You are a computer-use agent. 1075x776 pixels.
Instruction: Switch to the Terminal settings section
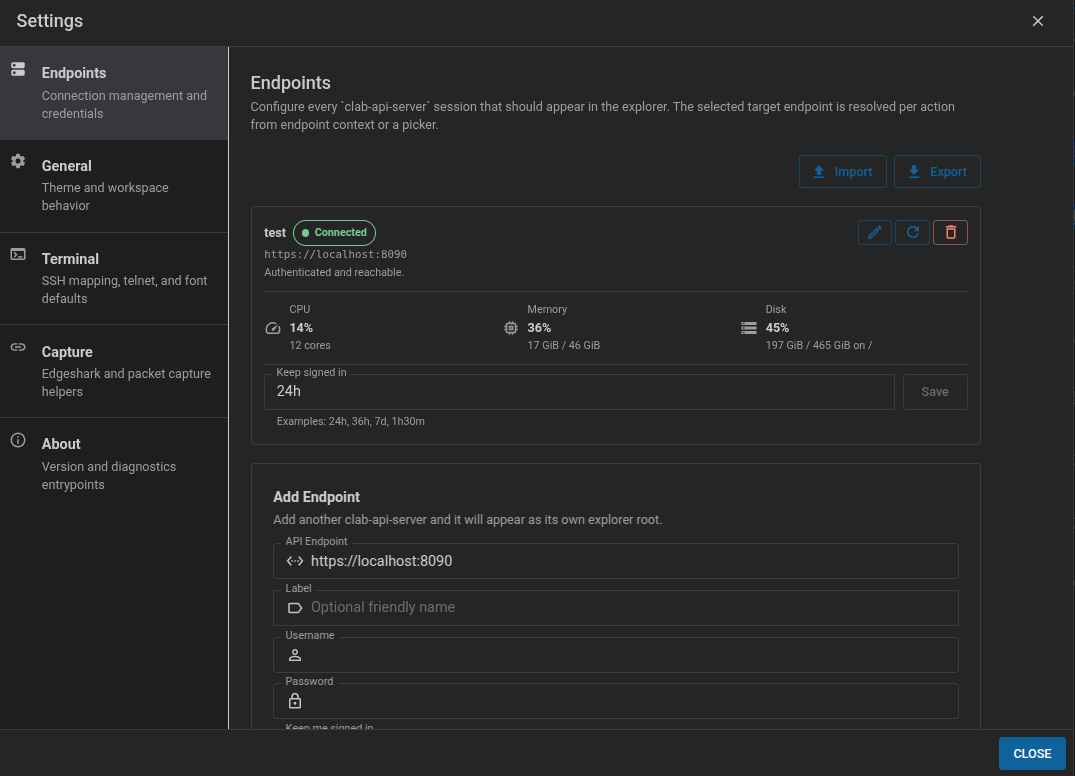[x=114, y=278]
